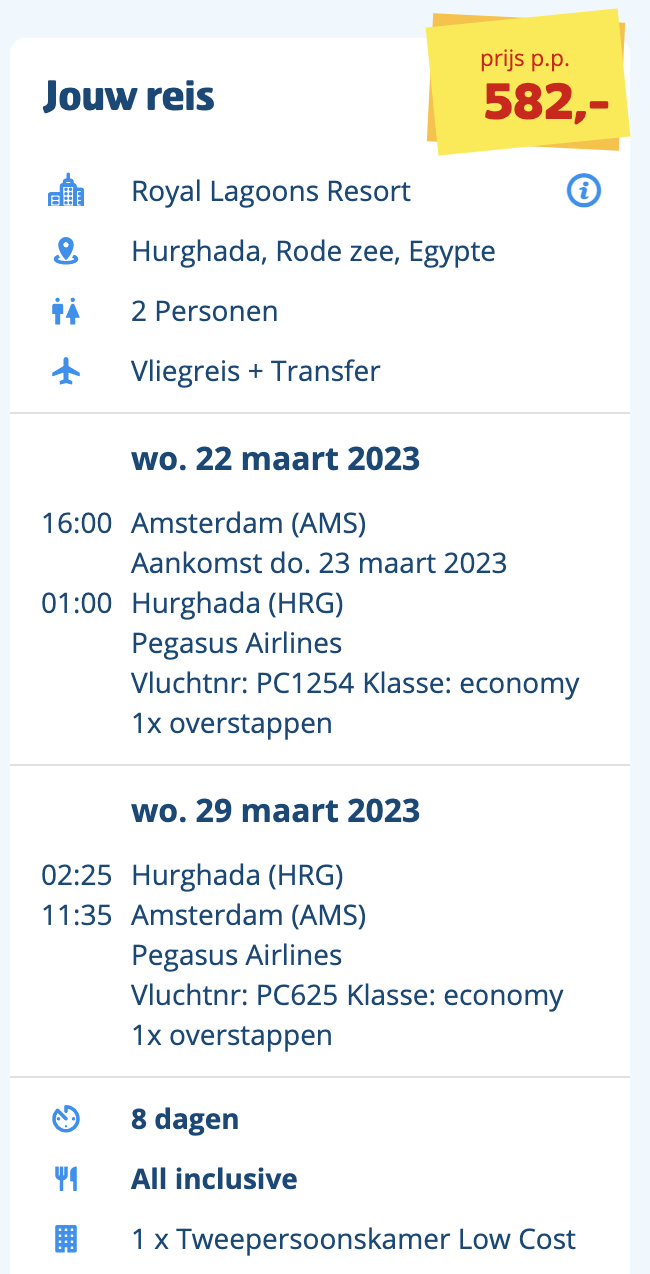Click the hotel building icon

coord(66,191)
